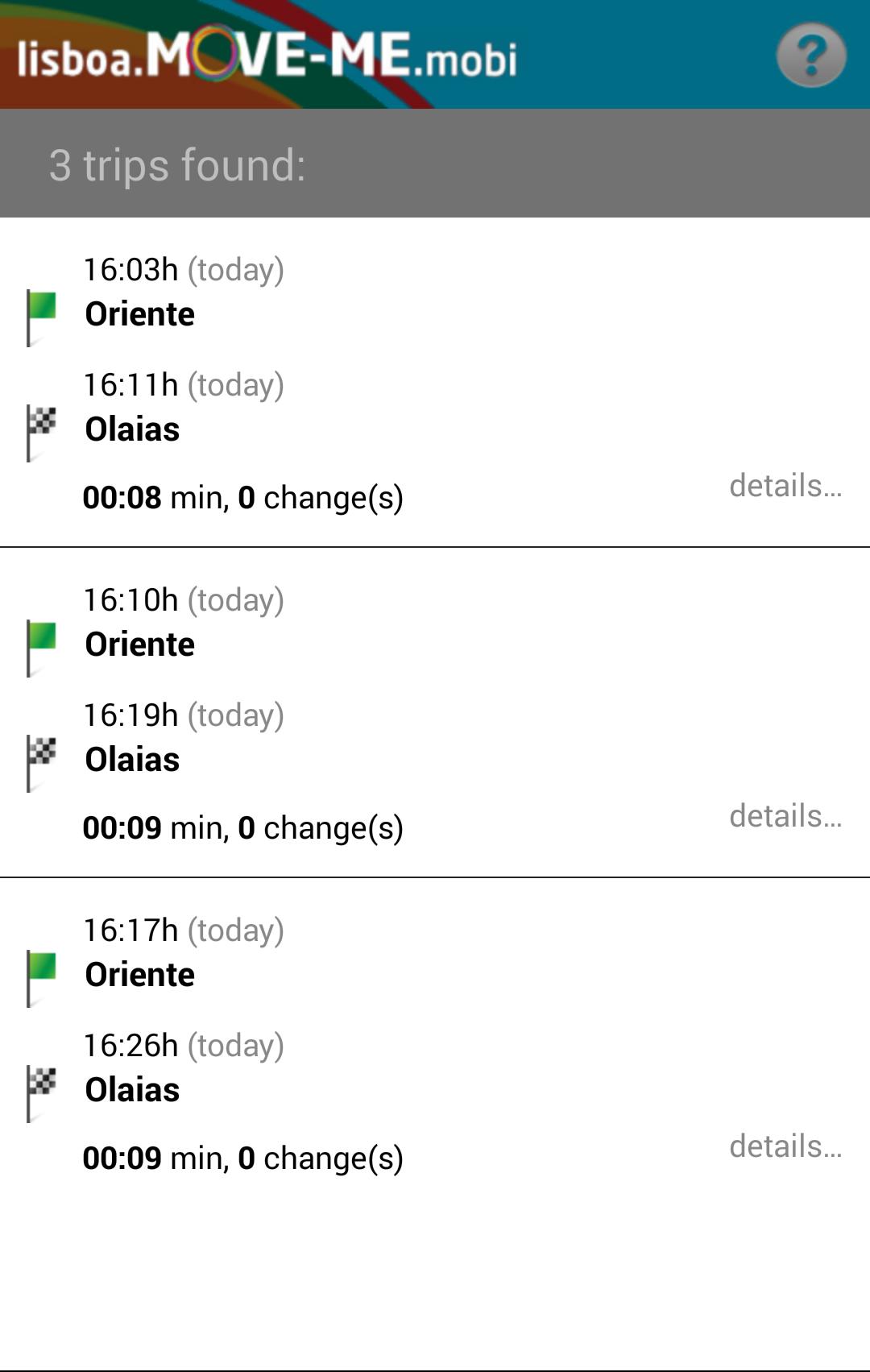This screenshot has height=1372, width=870.
Task: Tap the "3 trips found:" header
Action: click(x=177, y=164)
